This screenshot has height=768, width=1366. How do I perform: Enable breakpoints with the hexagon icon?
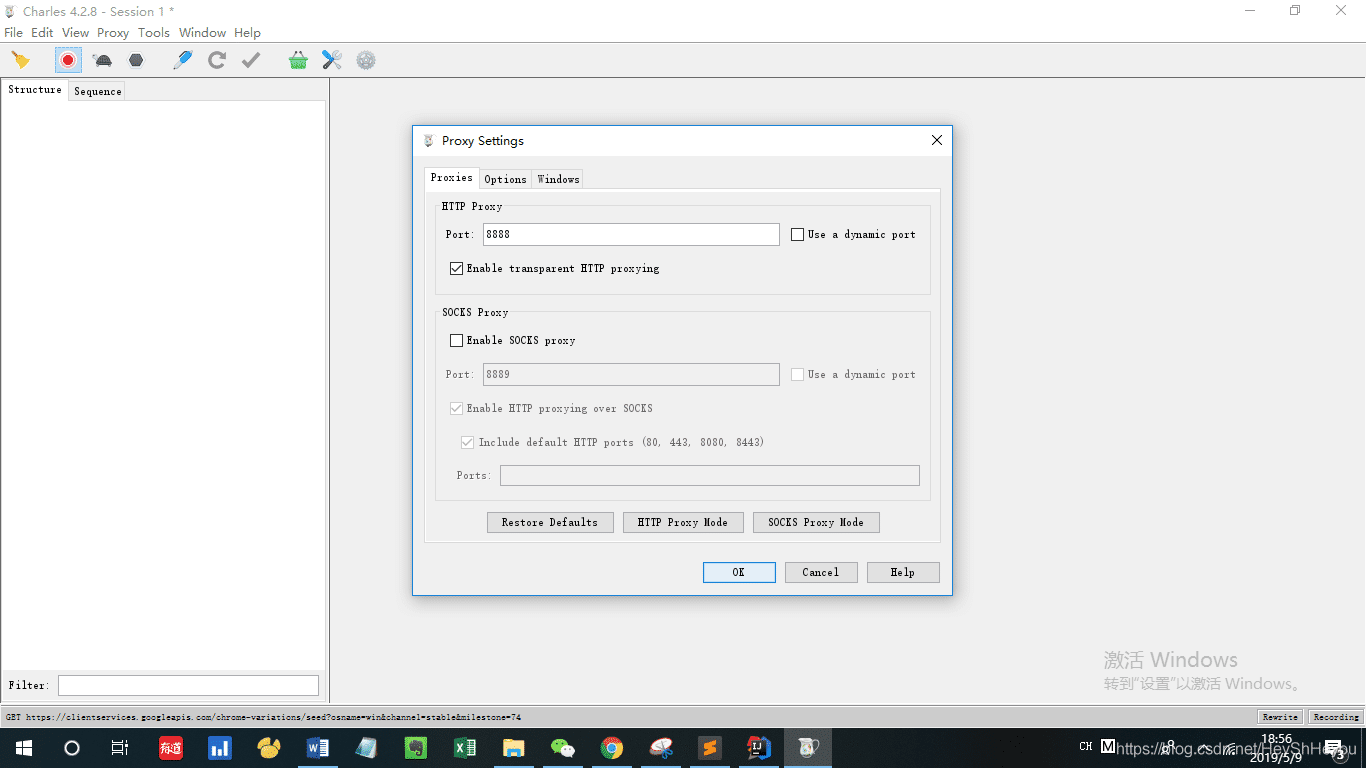point(136,60)
